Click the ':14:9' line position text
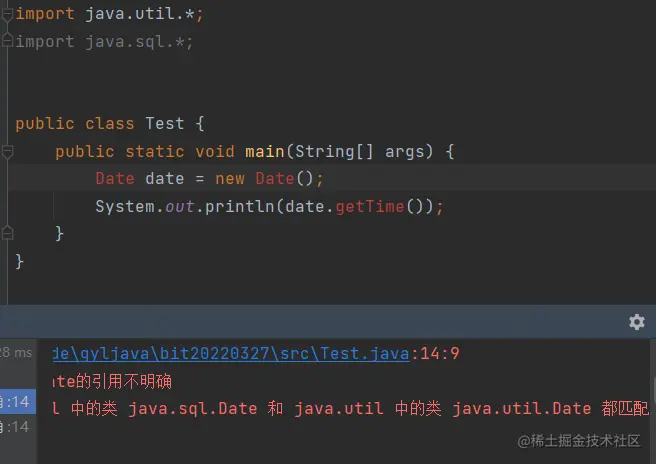 pyautogui.click(x=435, y=354)
